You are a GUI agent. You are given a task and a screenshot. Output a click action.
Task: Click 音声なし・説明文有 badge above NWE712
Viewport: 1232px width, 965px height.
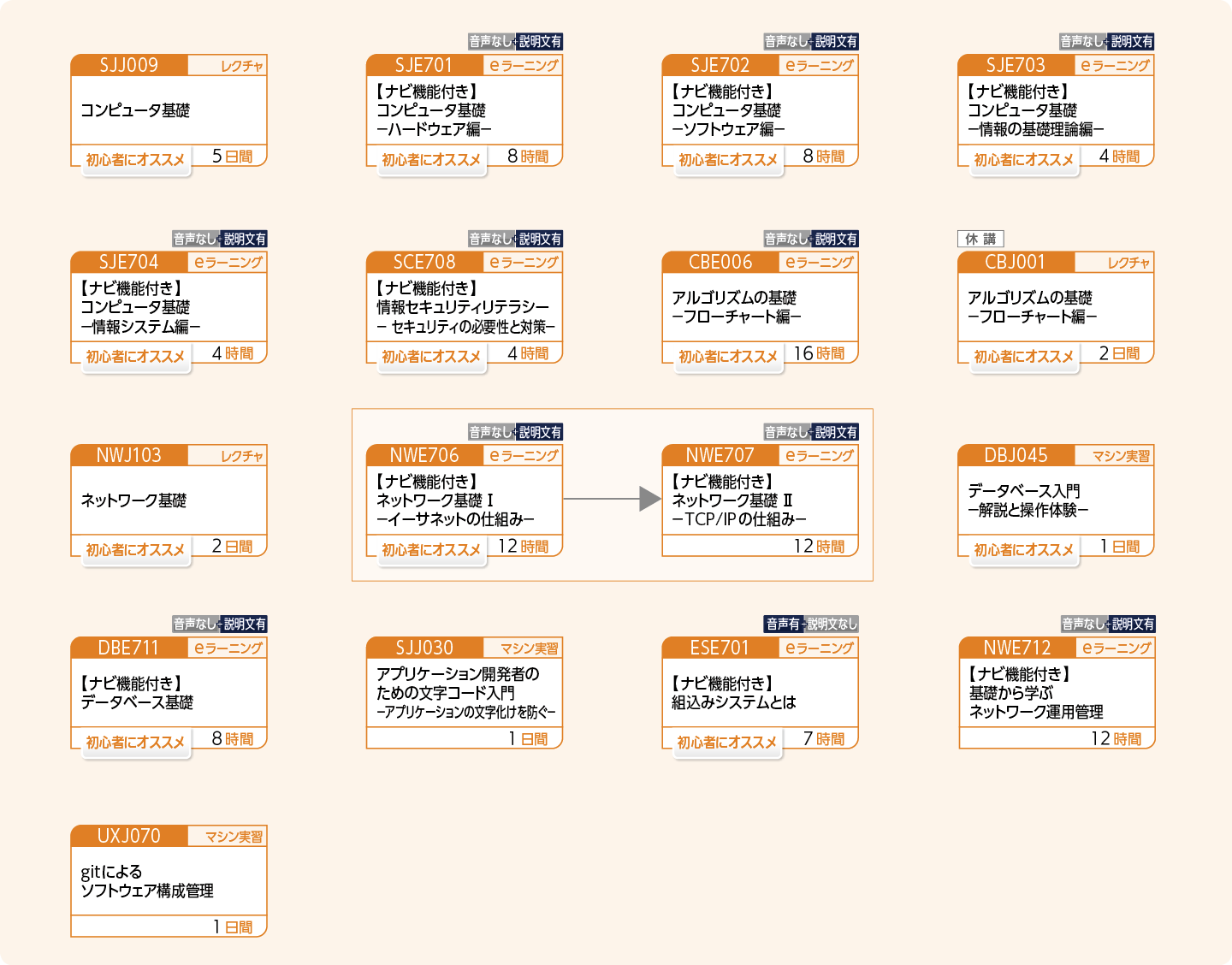(1108, 625)
